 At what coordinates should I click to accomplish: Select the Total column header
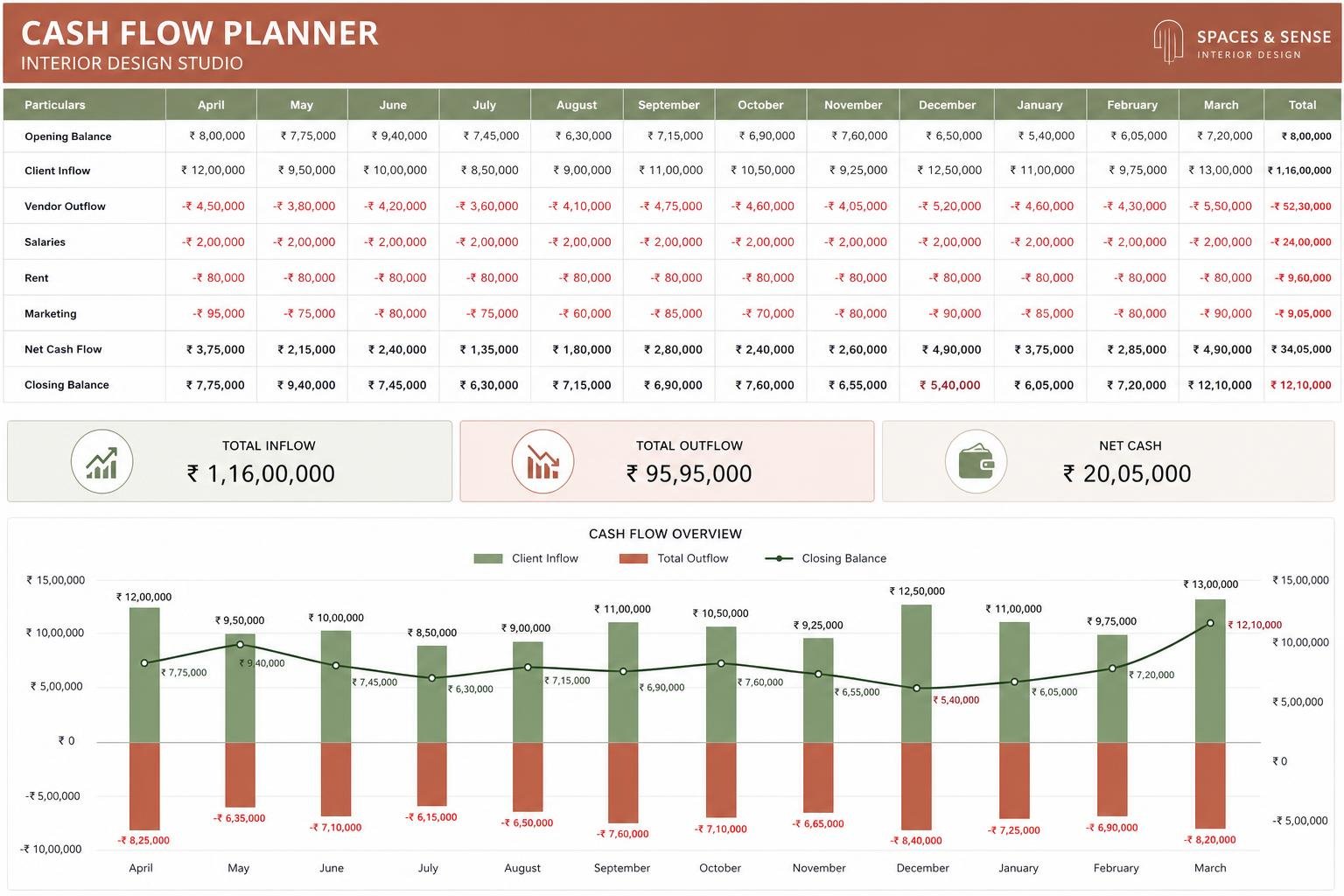point(1302,104)
